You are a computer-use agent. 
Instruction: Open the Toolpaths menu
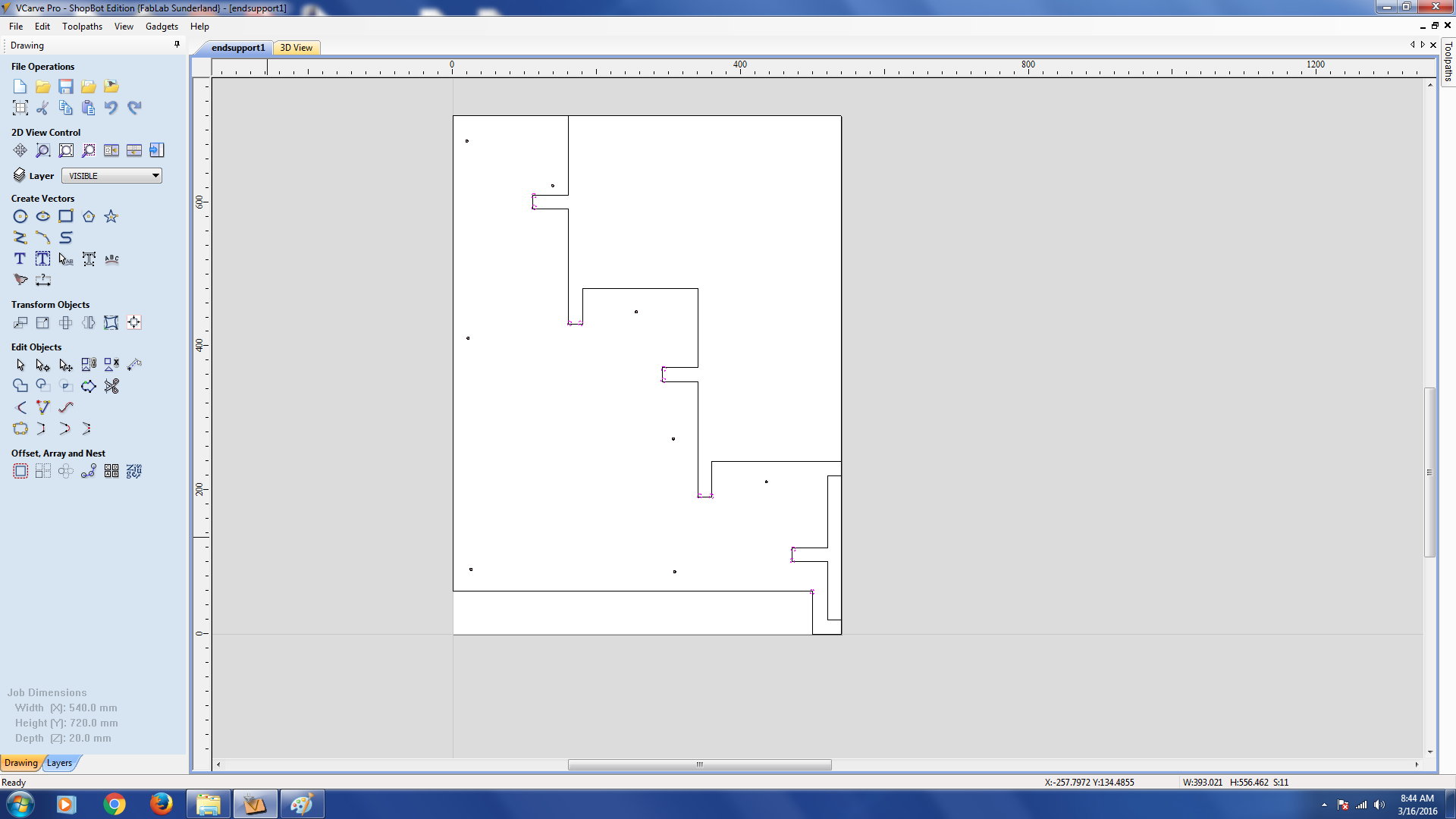point(82,27)
